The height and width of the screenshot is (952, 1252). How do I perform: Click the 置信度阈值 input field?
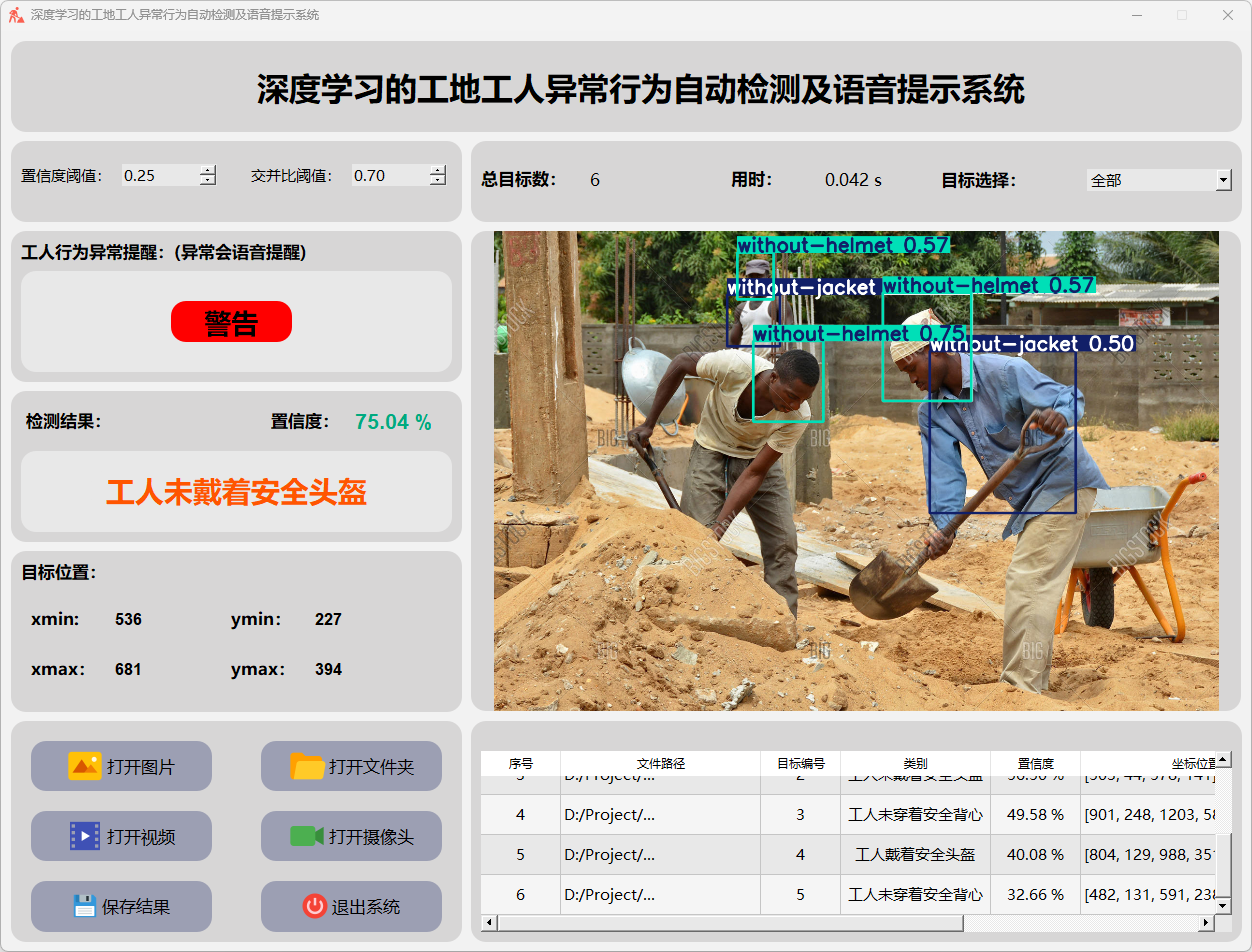pyautogui.click(x=160, y=176)
